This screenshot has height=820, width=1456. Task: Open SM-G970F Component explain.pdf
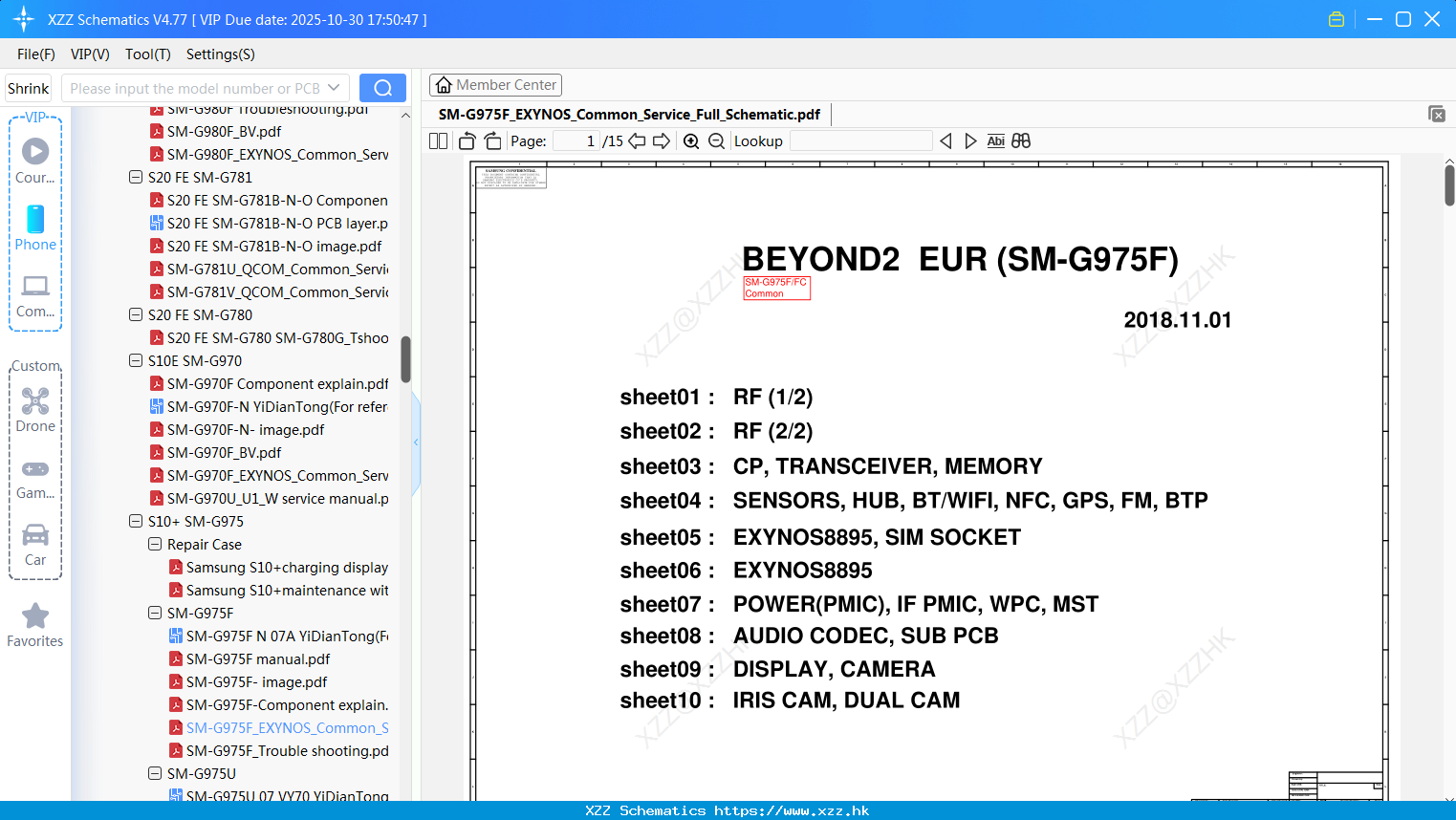[269, 384]
